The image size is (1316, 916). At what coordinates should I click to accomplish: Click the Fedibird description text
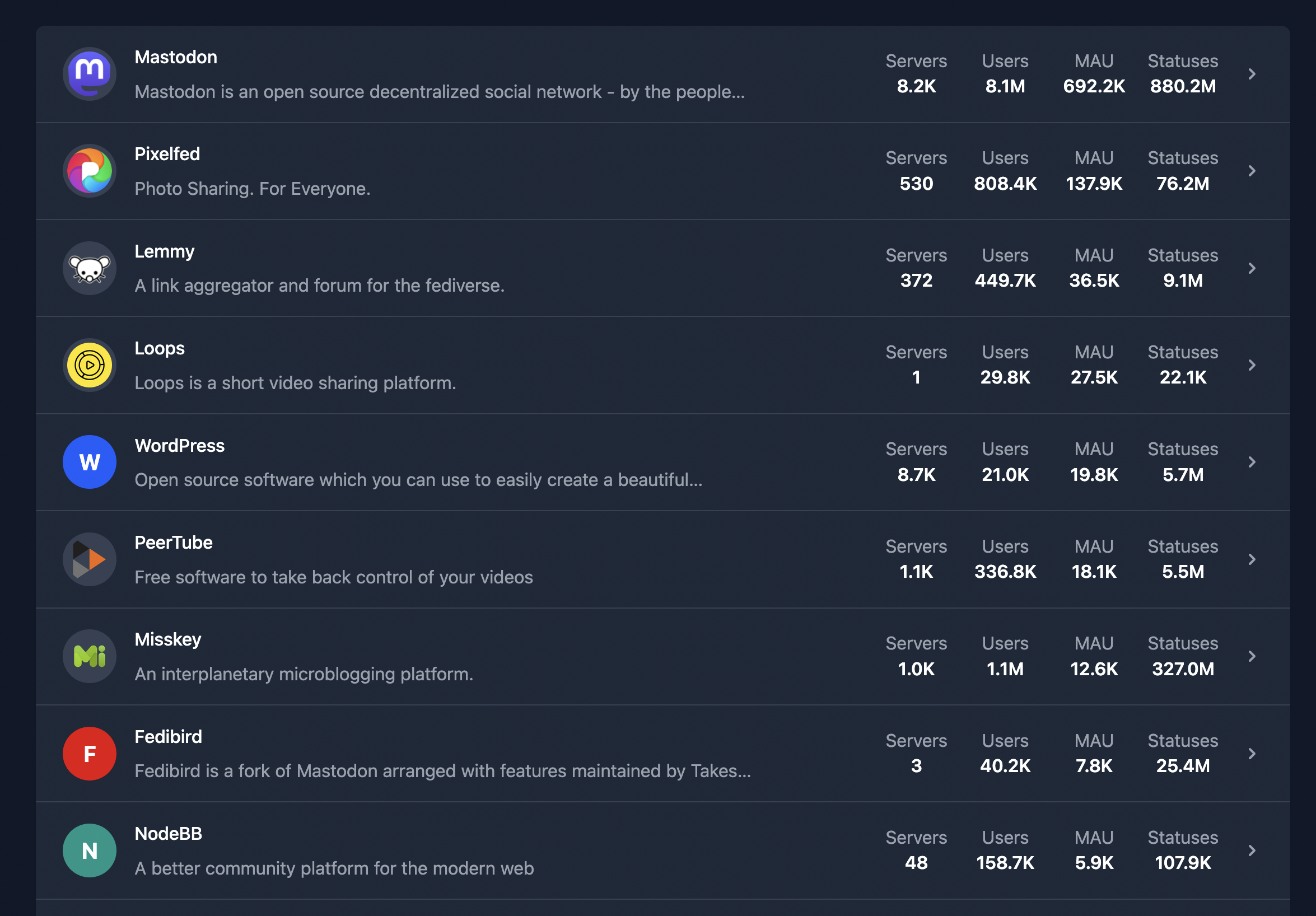[442, 771]
